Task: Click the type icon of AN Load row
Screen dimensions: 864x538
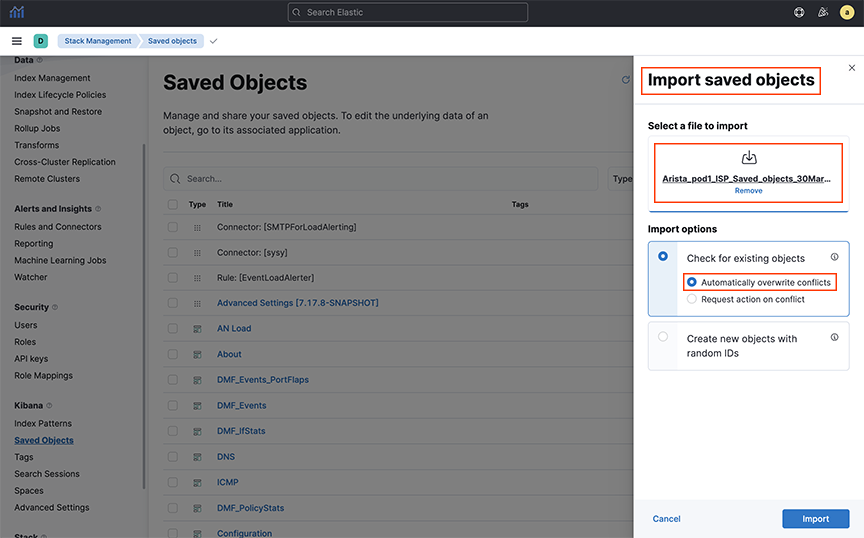Action: click(197, 329)
